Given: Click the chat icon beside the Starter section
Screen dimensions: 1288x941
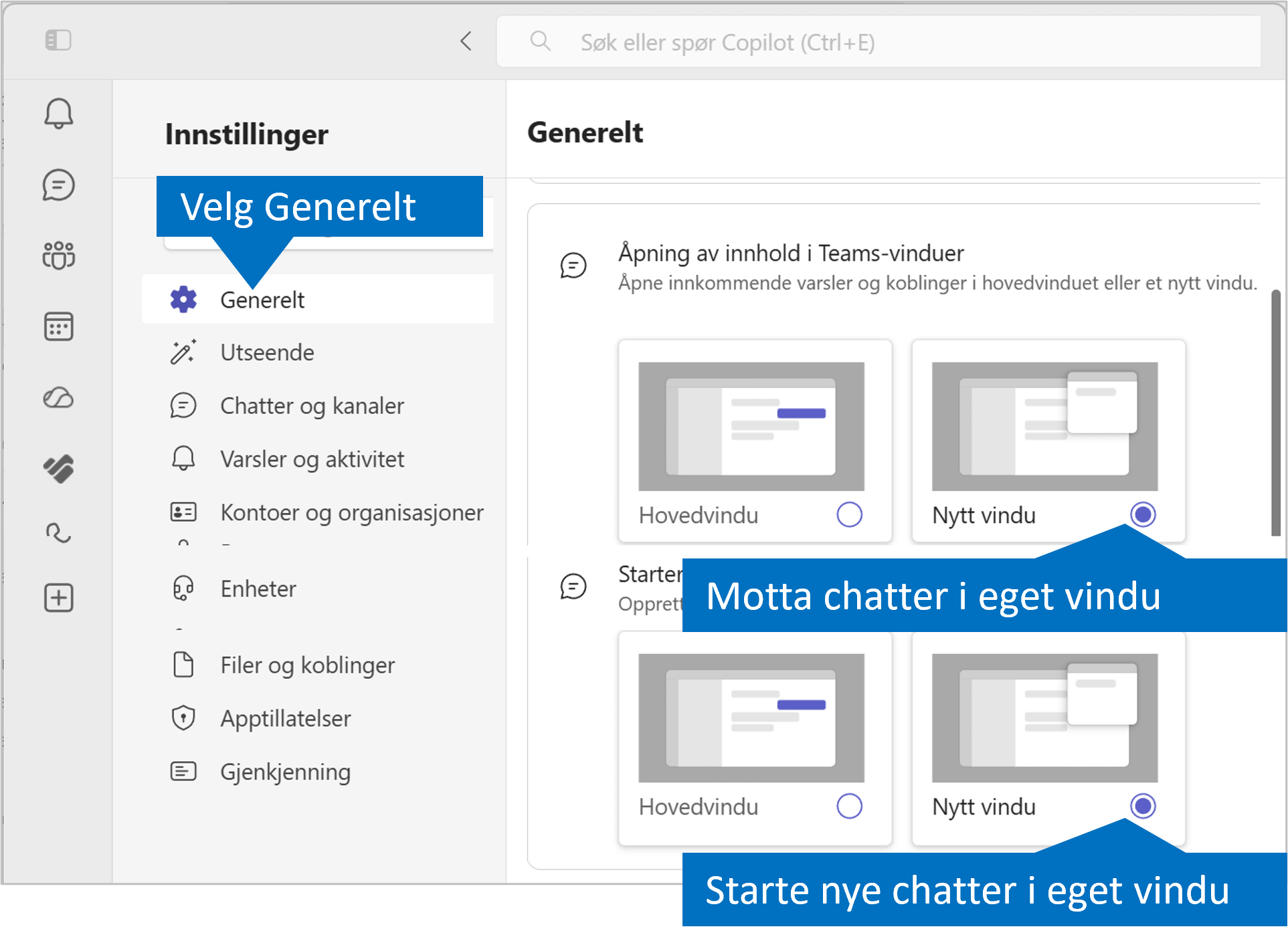Looking at the screenshot, I should [x=573, y=587].
